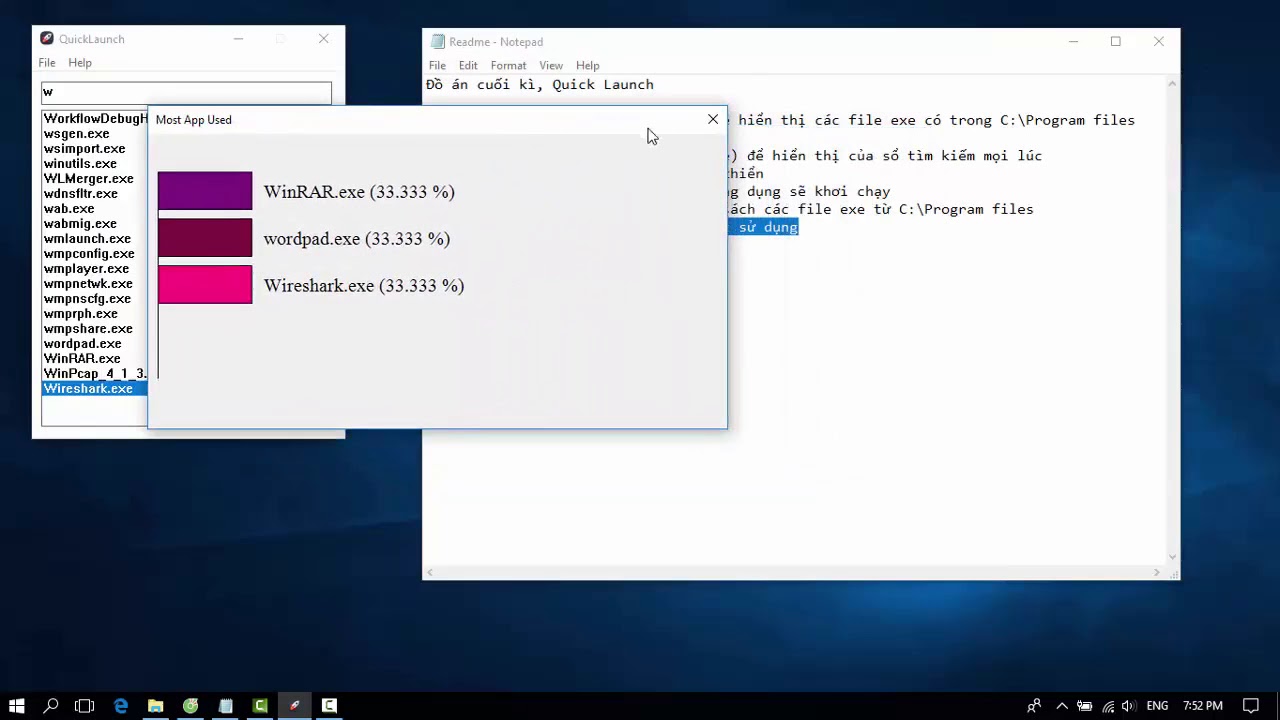The image size is (1280, 720).
Task: Select wsgen.exe in the QuickLaunch list
Action: point(95,134)
